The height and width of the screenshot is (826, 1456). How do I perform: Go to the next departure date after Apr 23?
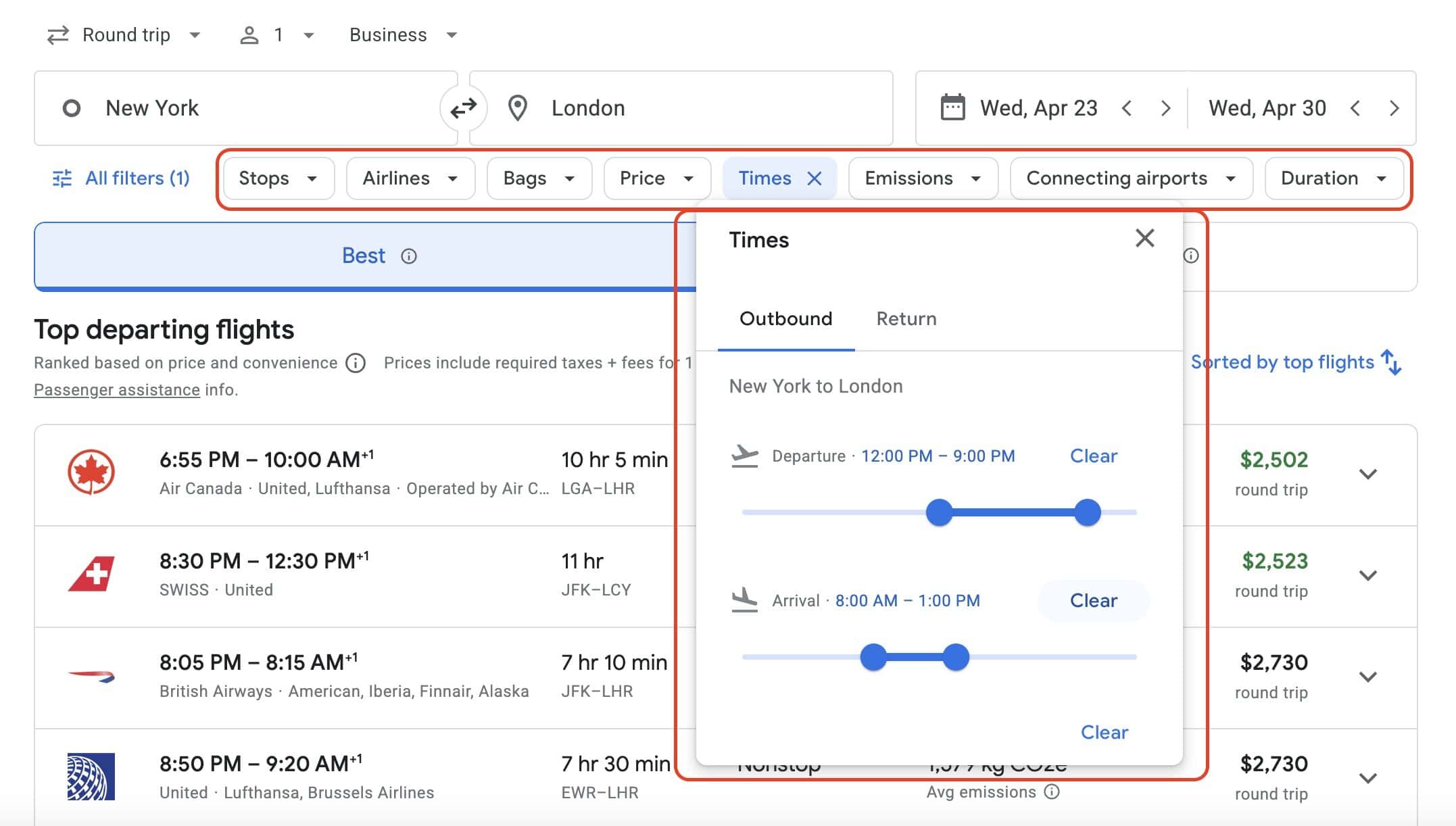(x=1165, y=108)
